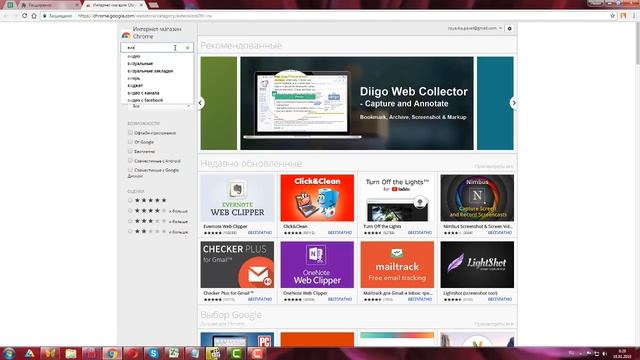The image size is (640, 360).
Task: Click БЕСПЛАТНО under Evernote Web Clipper
Action: (260, 233)
